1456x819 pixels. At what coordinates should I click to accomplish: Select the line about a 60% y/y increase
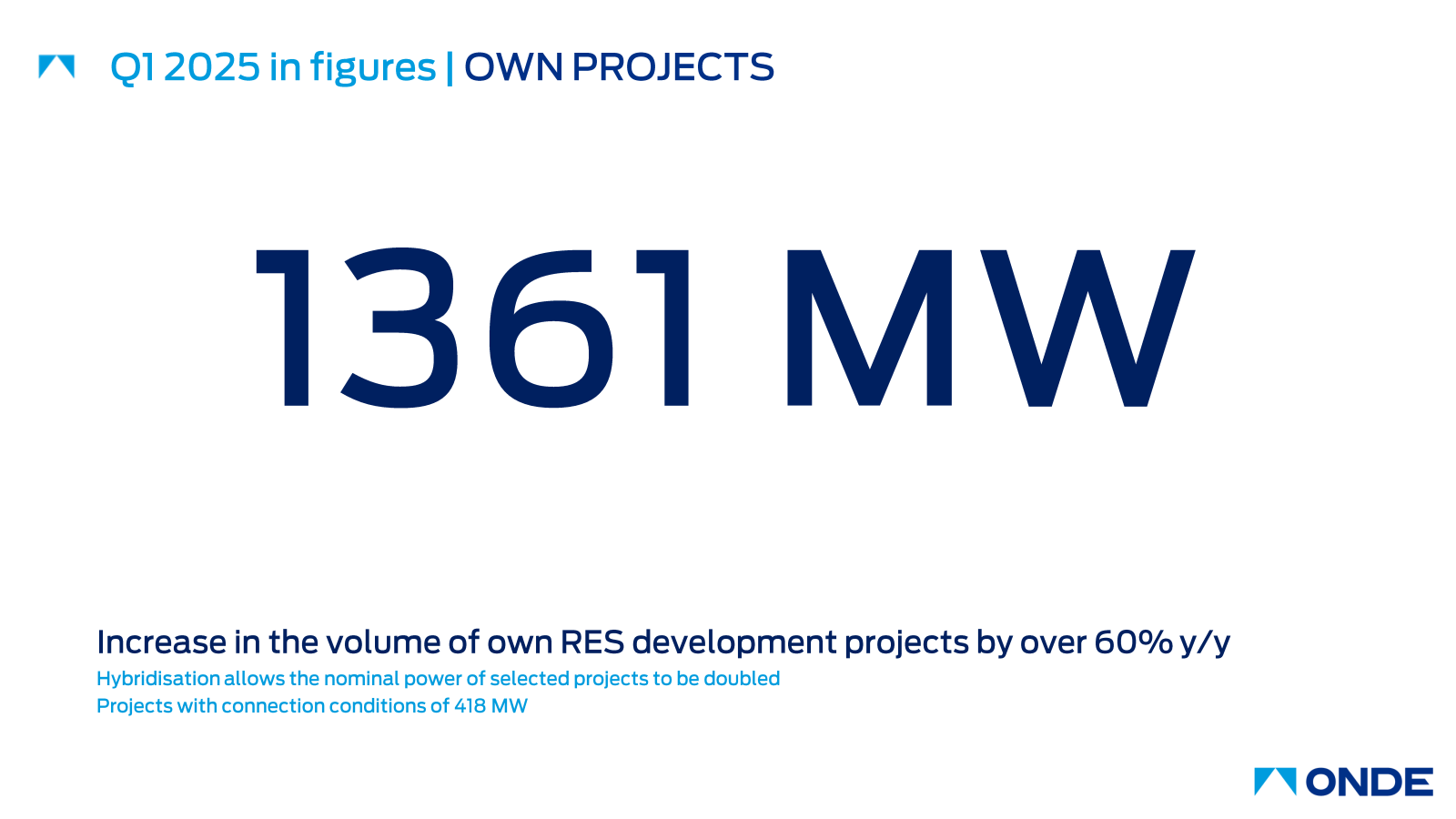pyautogui.click(x=663, y=642)
